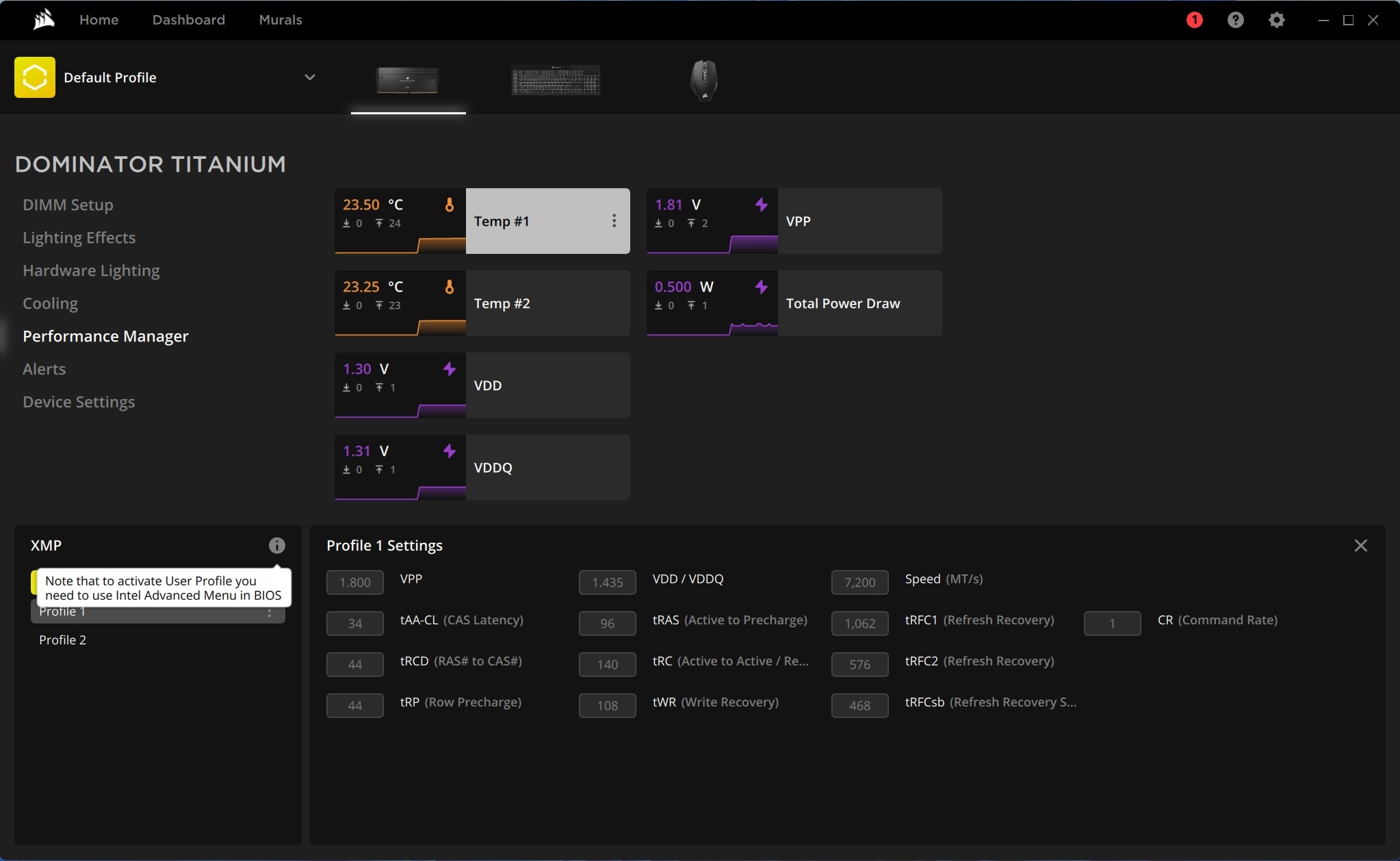Click the DOMINATOR TITANIUM heading
The width and height of the screenshot is (1400, 861).
151,164
